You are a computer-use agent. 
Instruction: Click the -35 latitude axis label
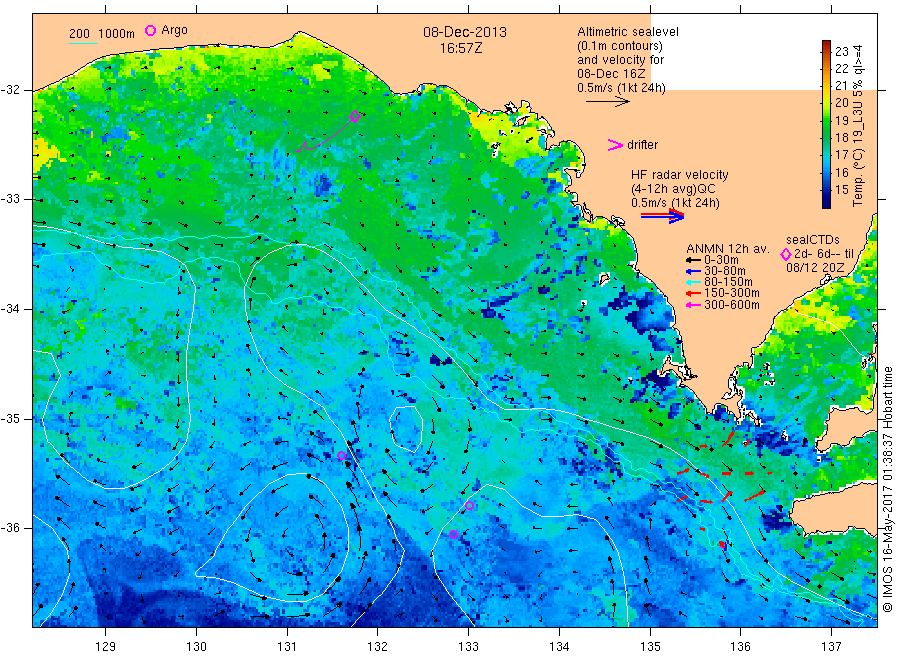11,418
